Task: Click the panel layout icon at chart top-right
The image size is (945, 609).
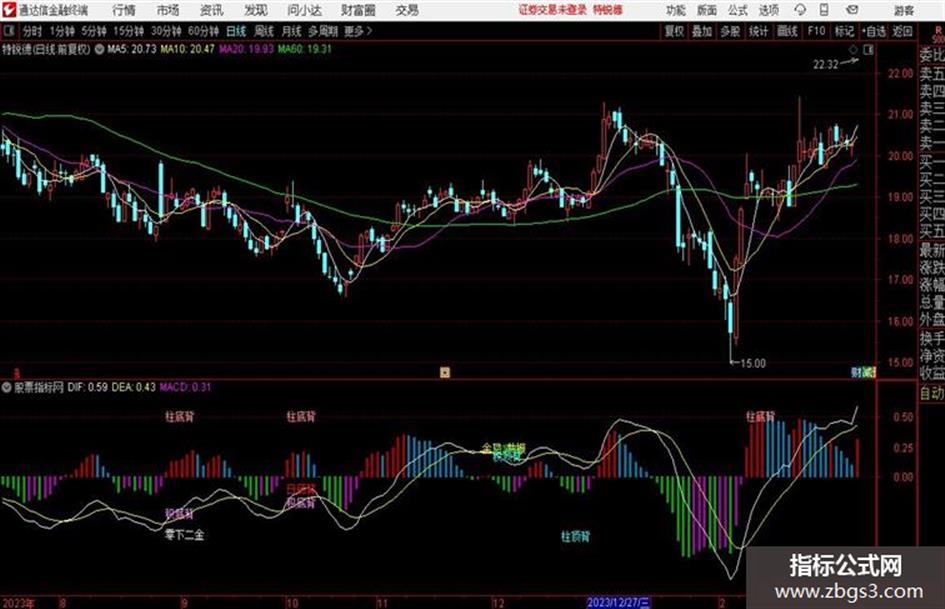Action: coord(868,50)
